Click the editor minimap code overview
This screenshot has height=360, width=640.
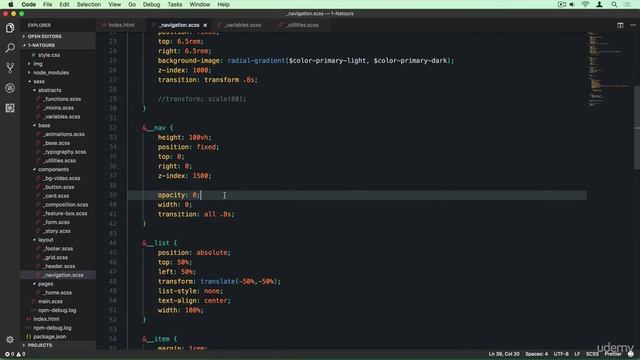[x=610, y=69]
